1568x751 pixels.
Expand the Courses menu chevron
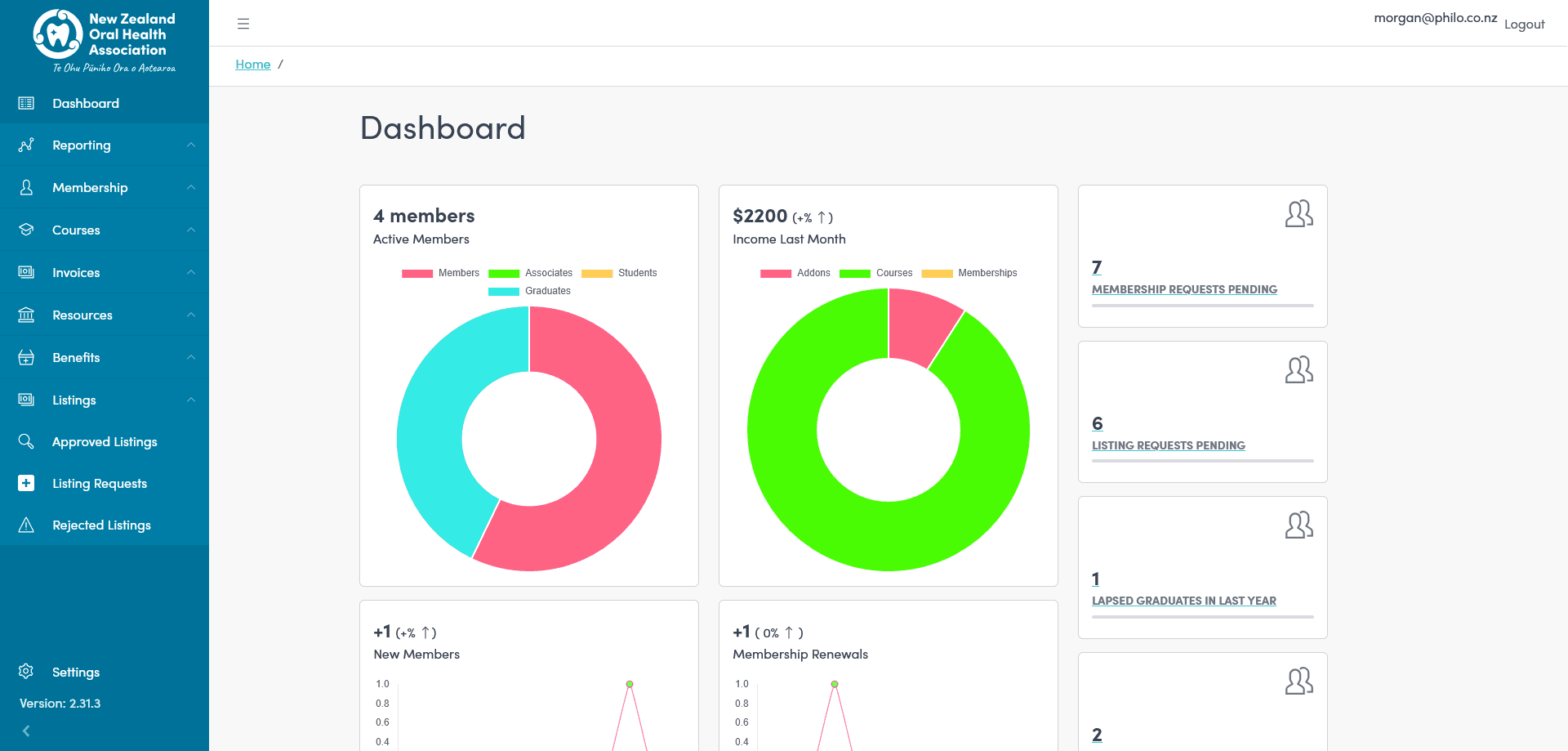(191, 230)
